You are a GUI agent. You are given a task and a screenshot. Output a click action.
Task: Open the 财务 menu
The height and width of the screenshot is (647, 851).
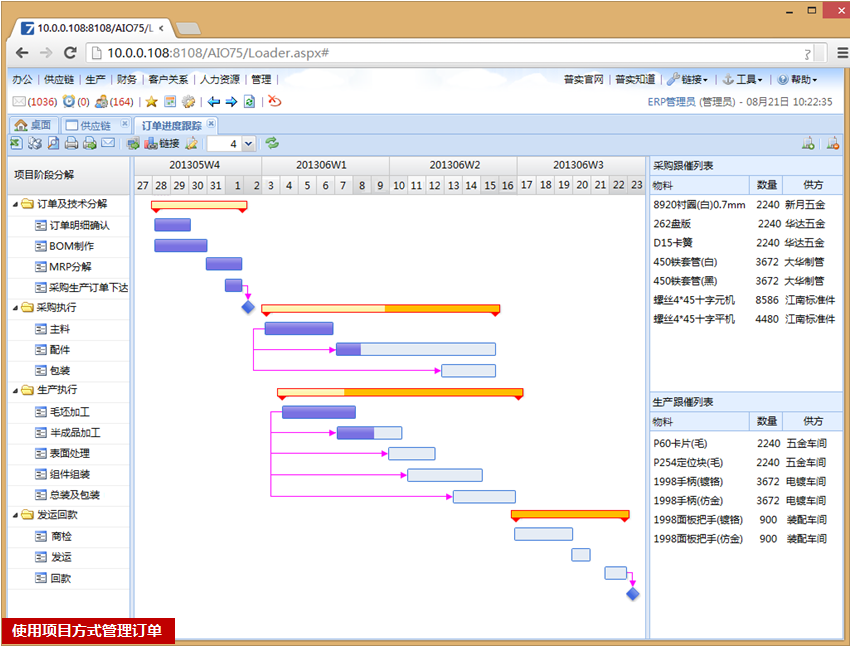(x=126, y=80)
